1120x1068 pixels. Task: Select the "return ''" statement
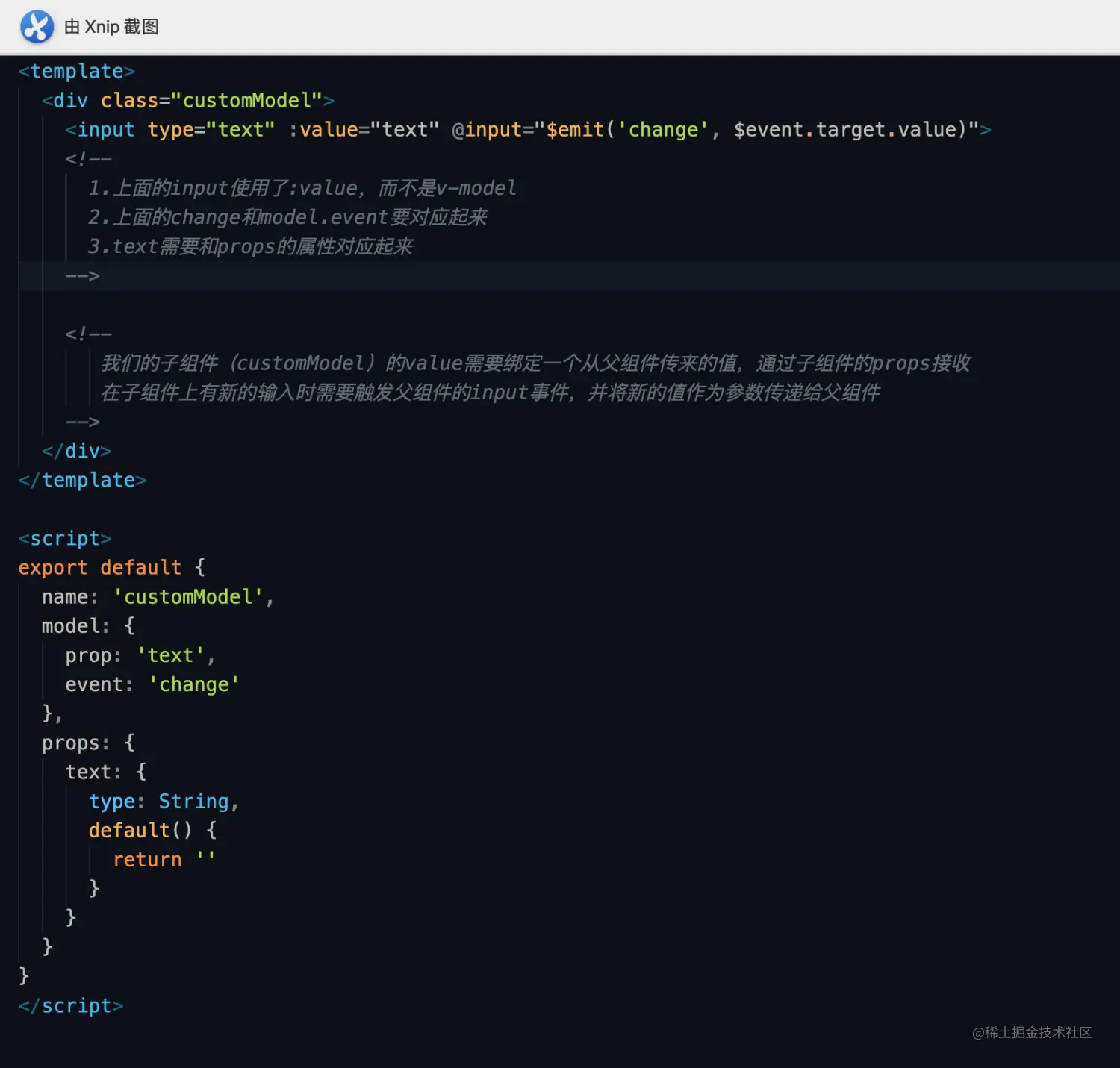click(x=164, y=859)
